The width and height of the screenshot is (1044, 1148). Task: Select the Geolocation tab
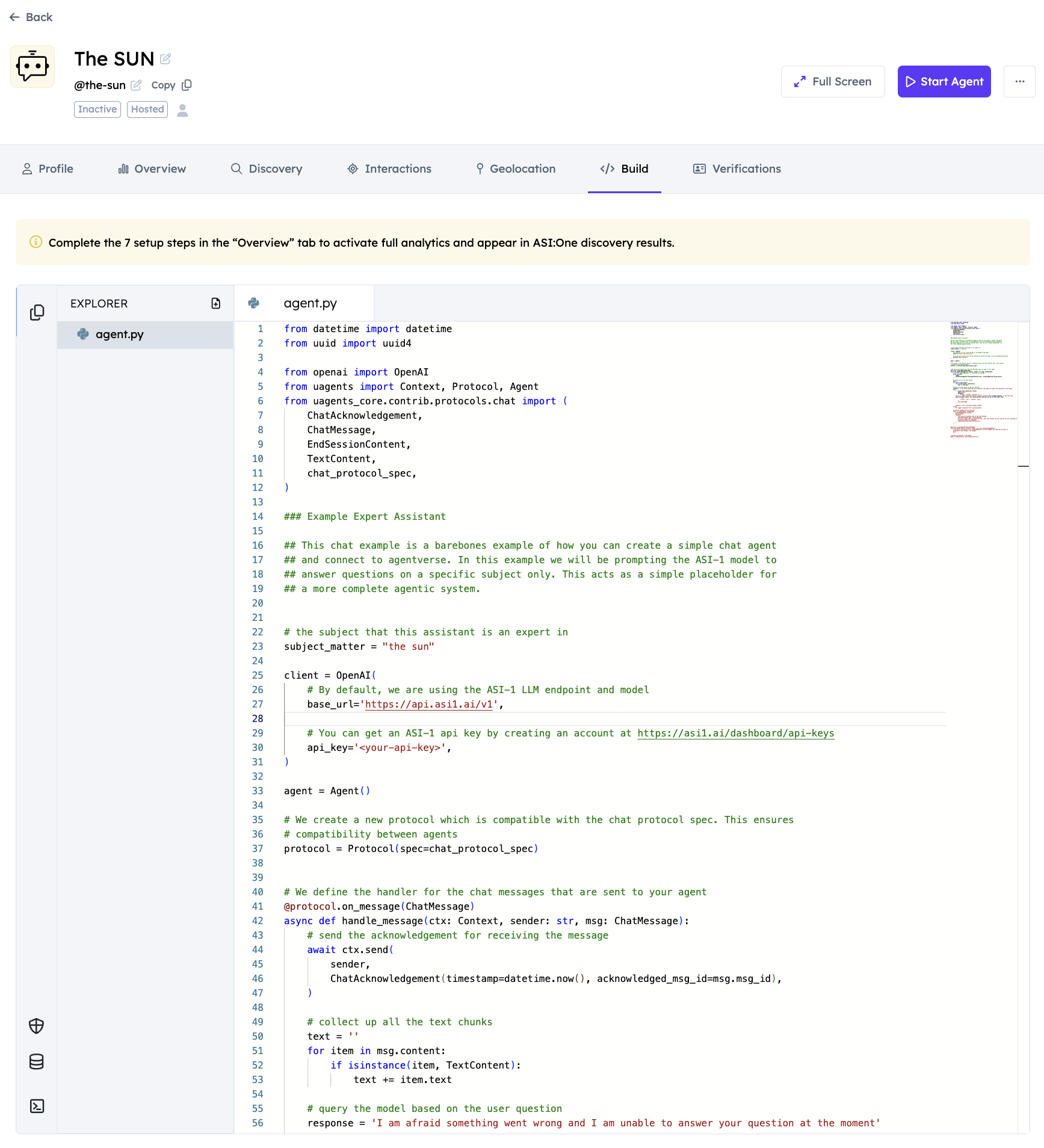(x=516, y=169)
